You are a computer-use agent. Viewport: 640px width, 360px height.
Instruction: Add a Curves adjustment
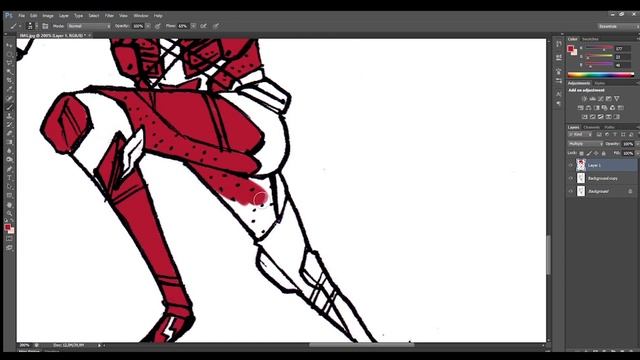[x=601, y=99]
